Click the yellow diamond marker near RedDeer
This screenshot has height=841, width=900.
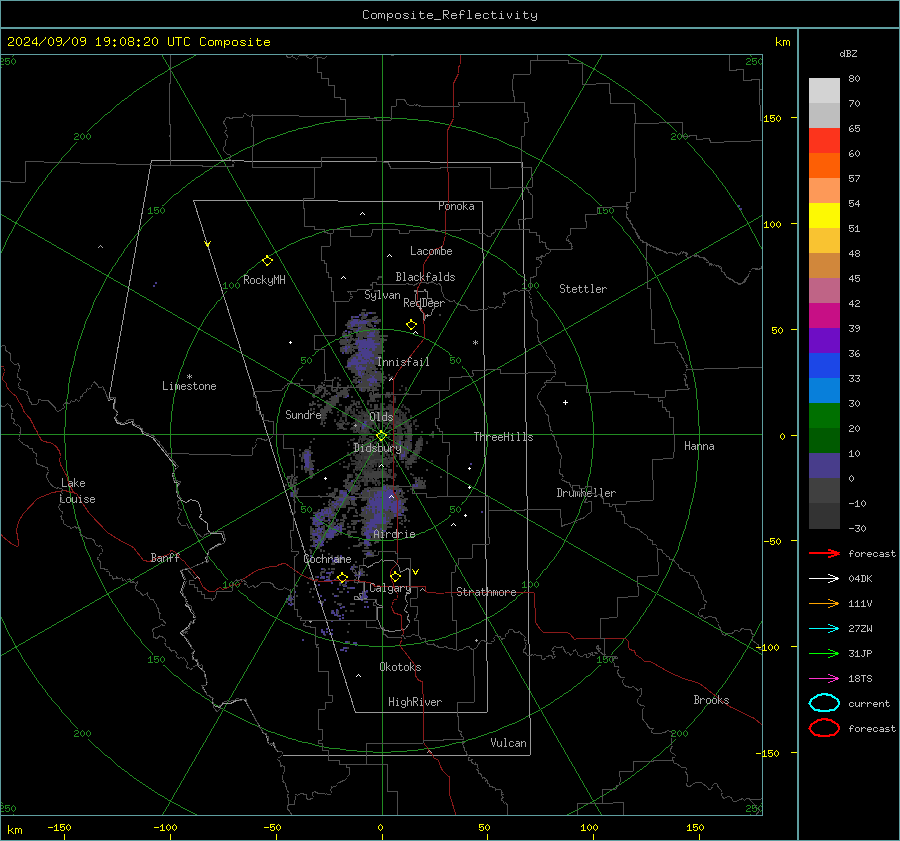point(411,325)
